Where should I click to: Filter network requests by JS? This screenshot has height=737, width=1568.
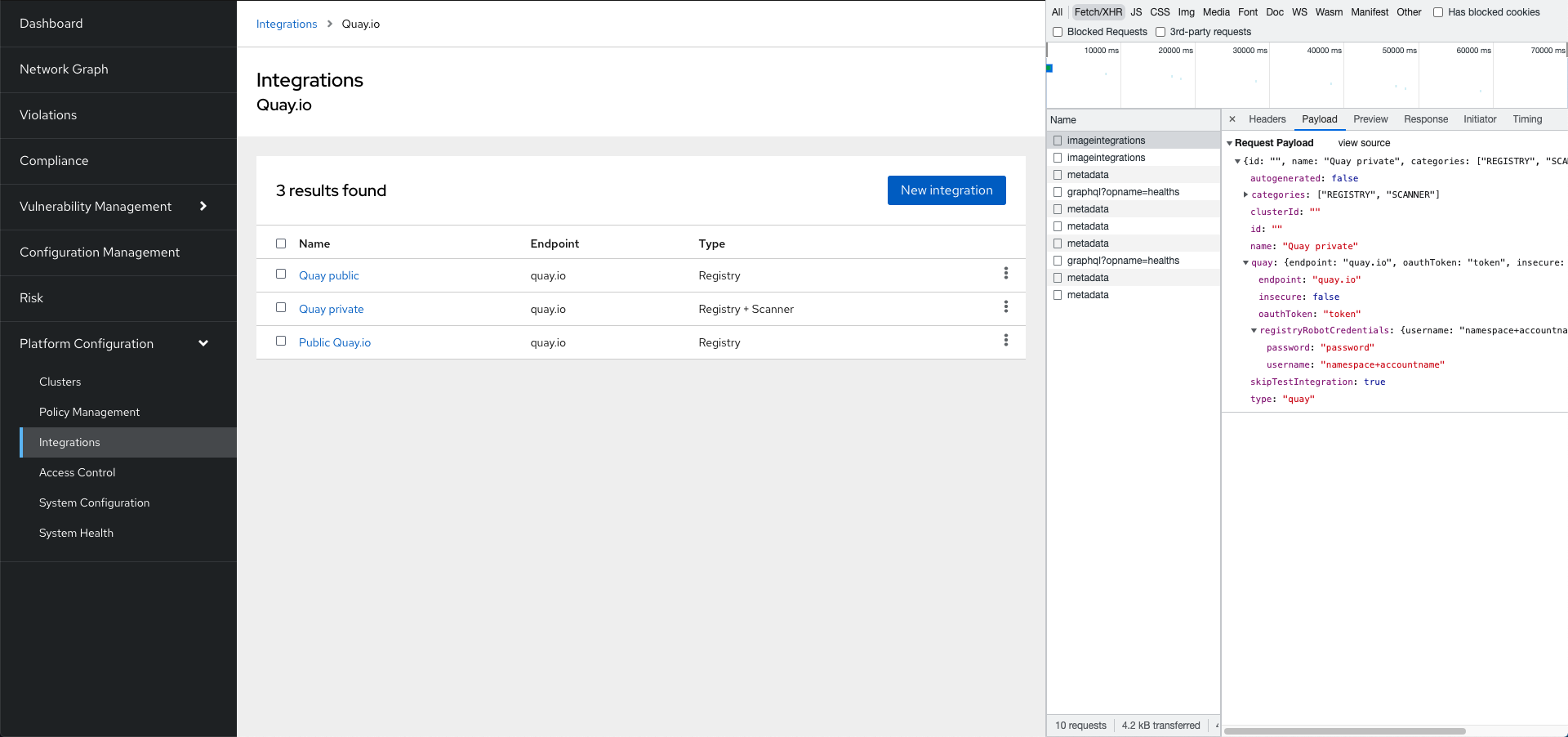(1136, 12)
